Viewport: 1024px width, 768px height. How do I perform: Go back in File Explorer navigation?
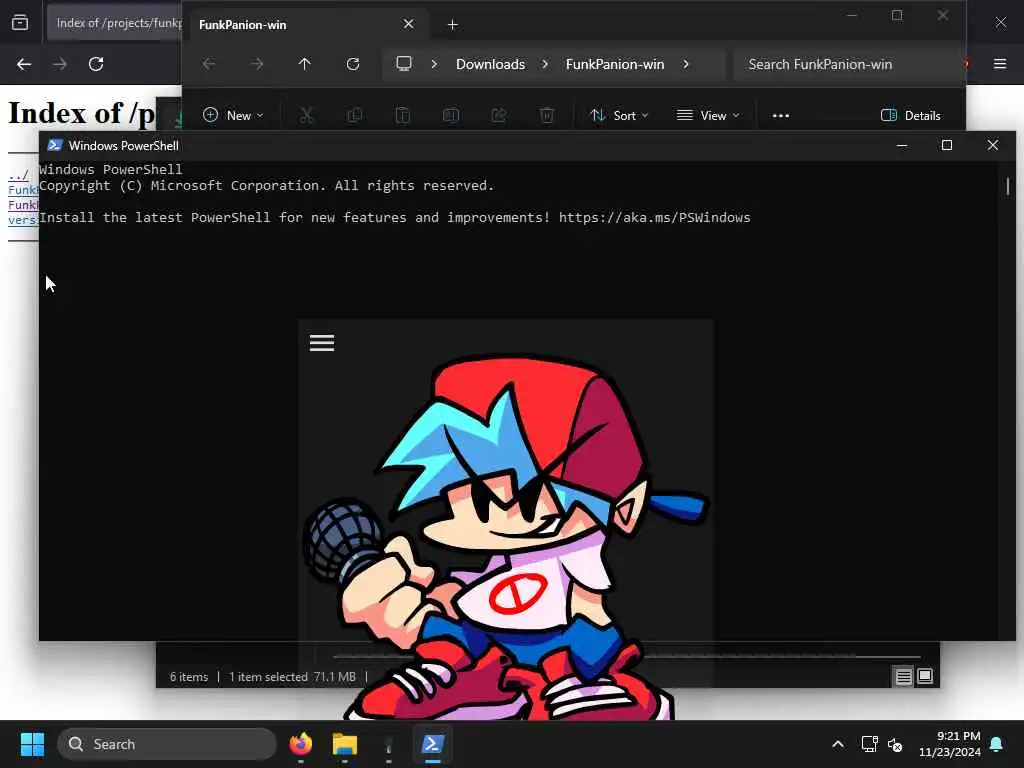[209, 63]
